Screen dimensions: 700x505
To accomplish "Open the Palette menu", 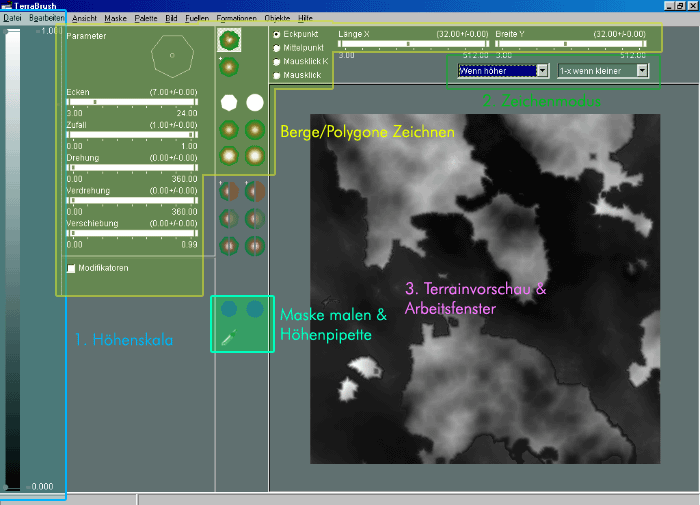I will (x=145, y=18).
